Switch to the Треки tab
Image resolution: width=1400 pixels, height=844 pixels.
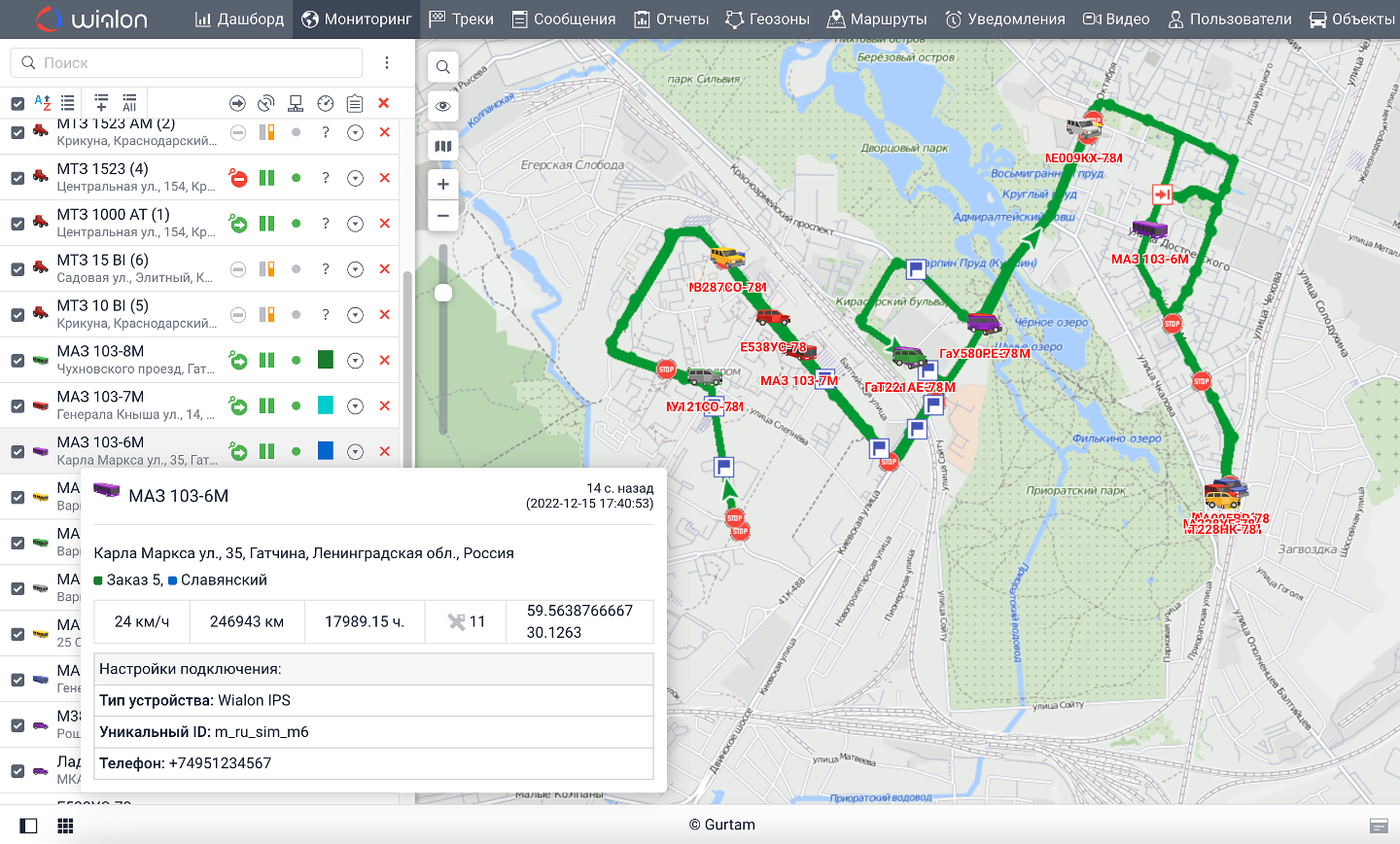pyautogui.click(x=462, y=19)
